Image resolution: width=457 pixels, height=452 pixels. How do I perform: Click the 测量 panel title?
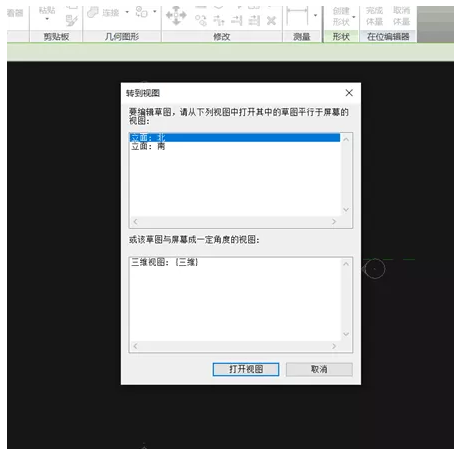click(x=302, y=37)
